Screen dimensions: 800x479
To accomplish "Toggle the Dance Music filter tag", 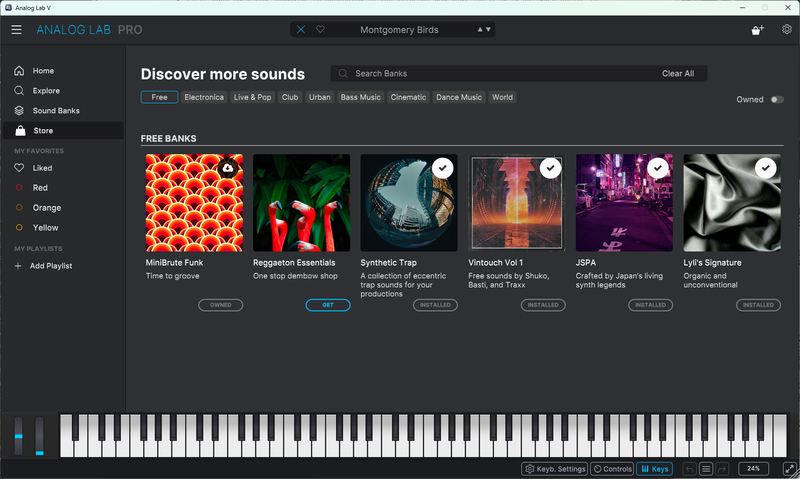I will [x=459, y=97].
